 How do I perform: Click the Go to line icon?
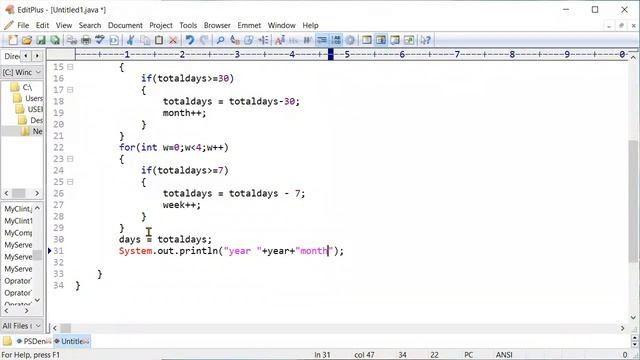click(x=263, y=40)
